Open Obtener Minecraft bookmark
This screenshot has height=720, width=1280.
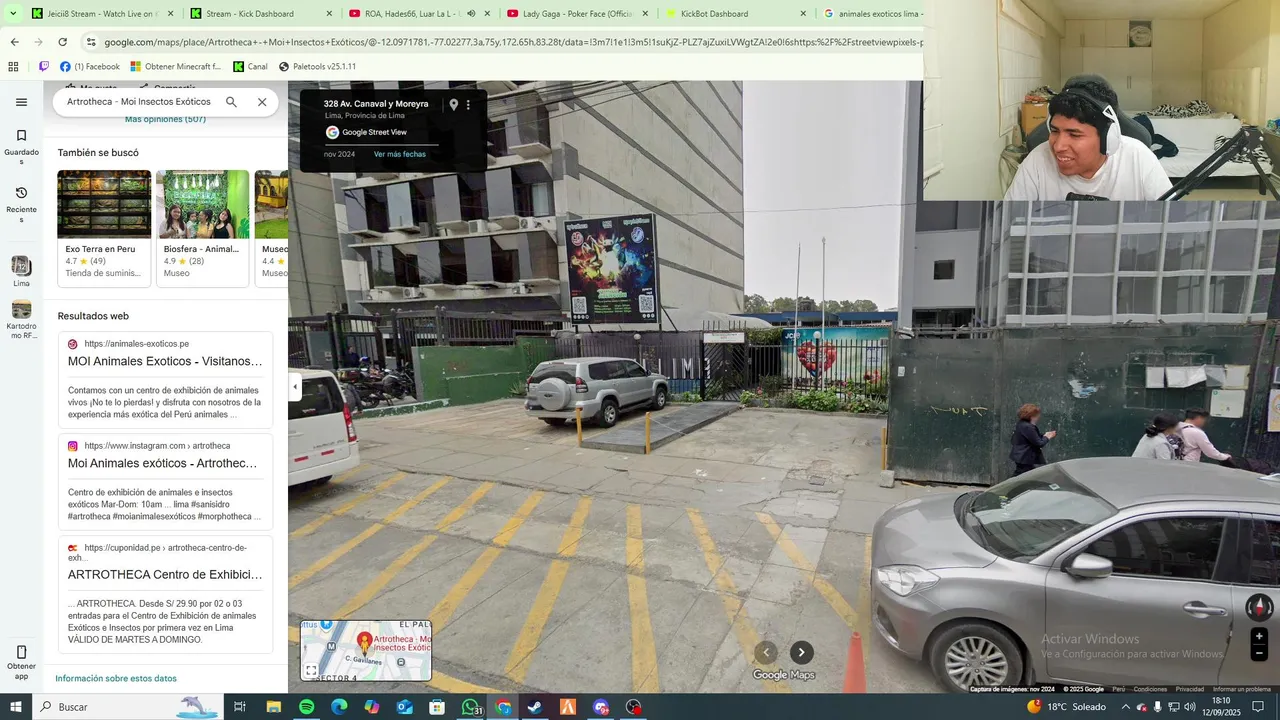point(176,67)
